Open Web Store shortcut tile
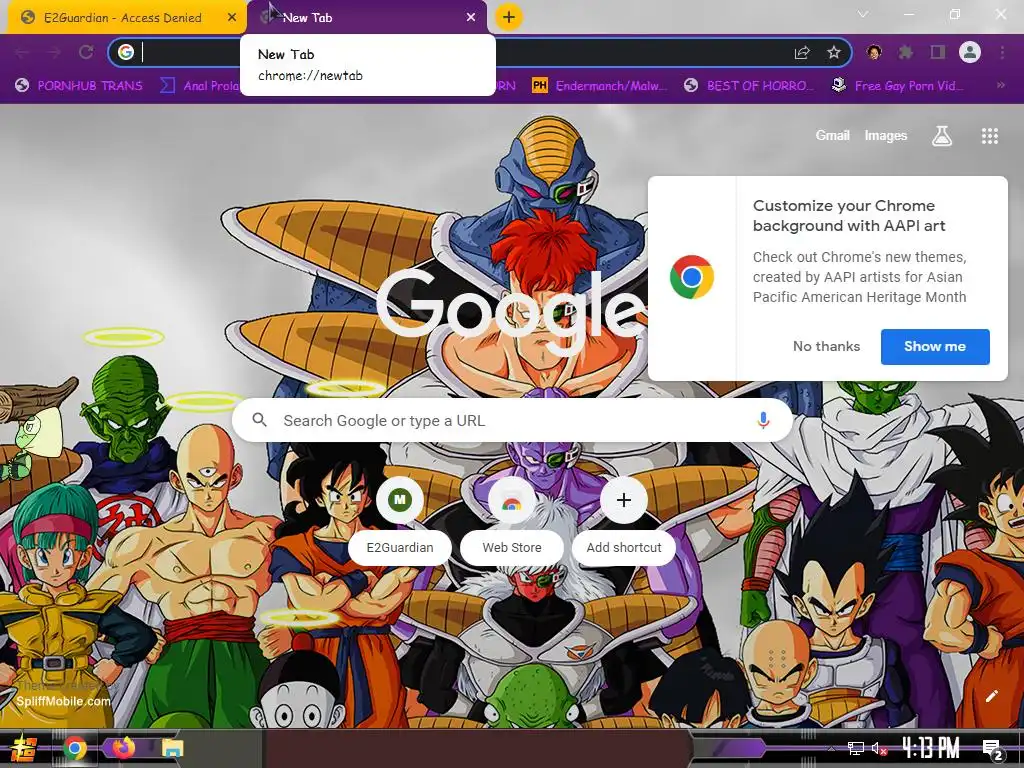Image resolution: width=1024 pixels, height=768 pixels. tap(512, 519)
